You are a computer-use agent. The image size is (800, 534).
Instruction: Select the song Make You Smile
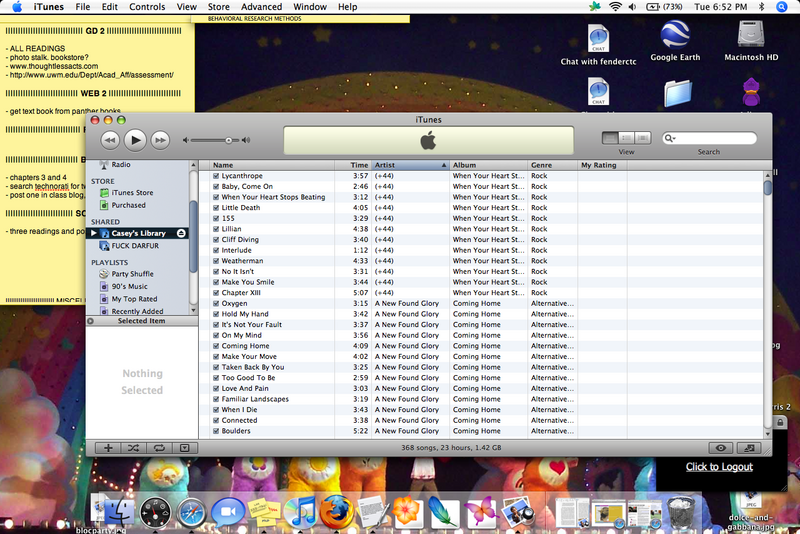[x=248, y=282]
